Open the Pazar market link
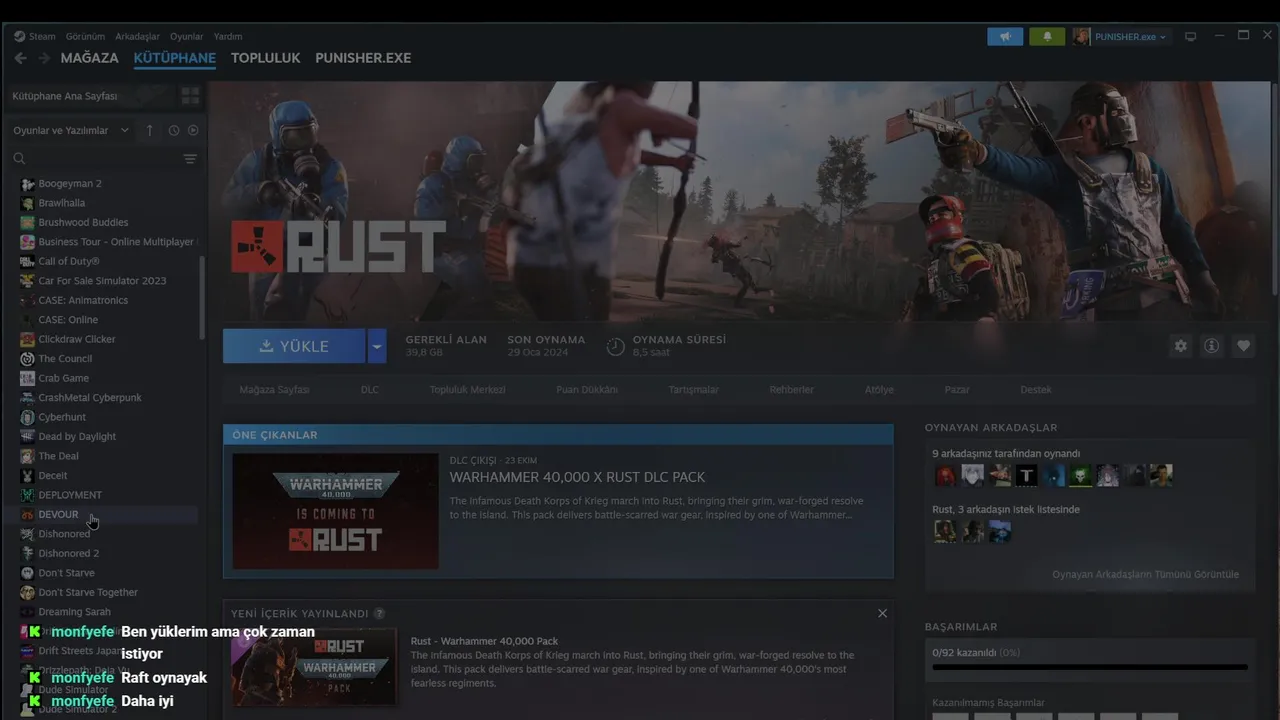Viewport: 1280px width, 720px height. (957, 390)
